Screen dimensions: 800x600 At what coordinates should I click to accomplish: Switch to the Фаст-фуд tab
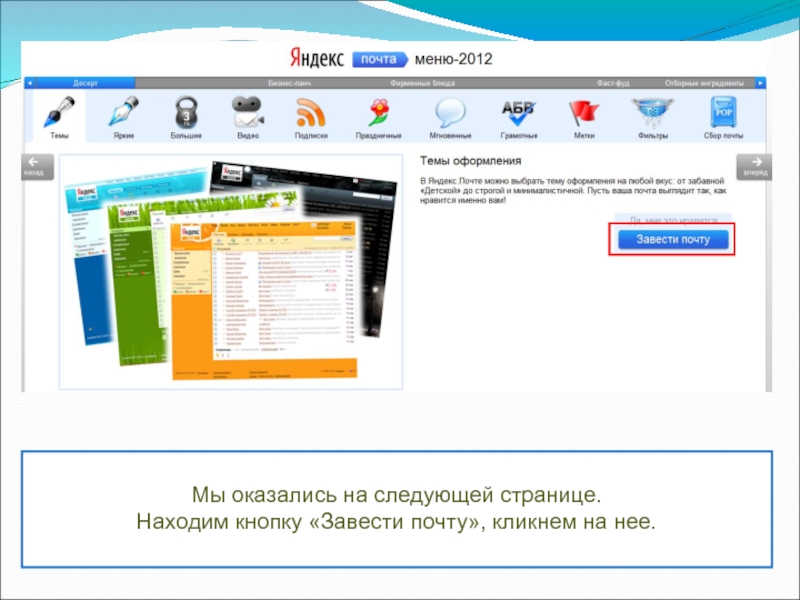(x=613, y=83)
